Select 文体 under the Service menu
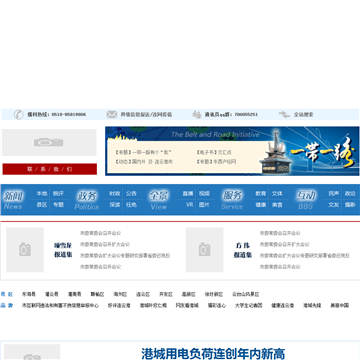 (277, 194)
